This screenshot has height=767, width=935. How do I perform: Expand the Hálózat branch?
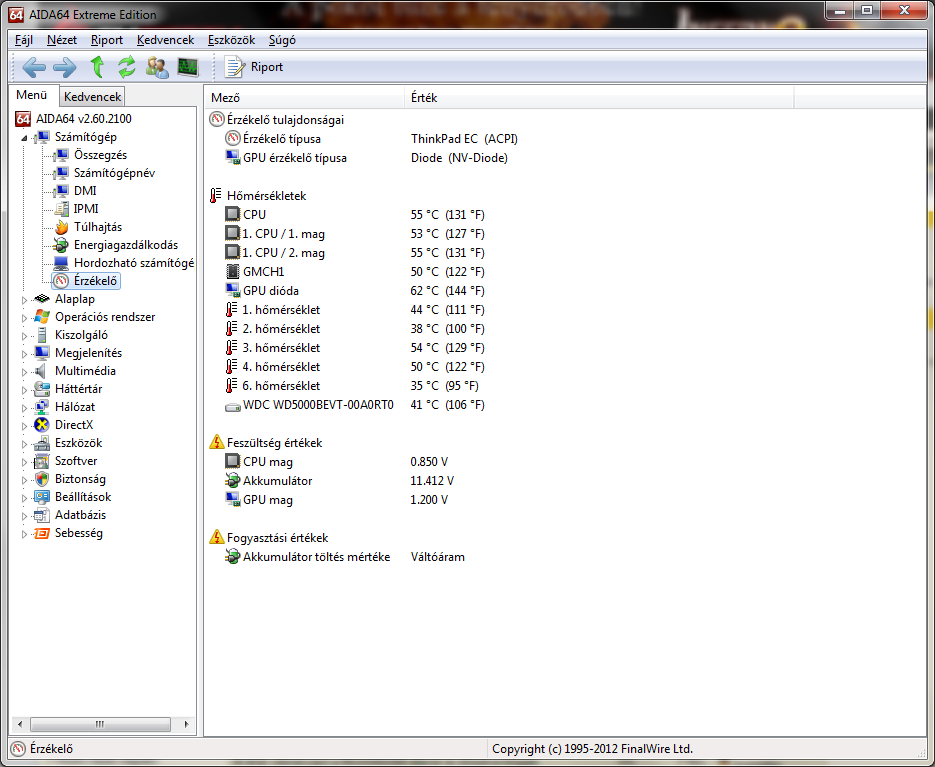coord(24,408)
